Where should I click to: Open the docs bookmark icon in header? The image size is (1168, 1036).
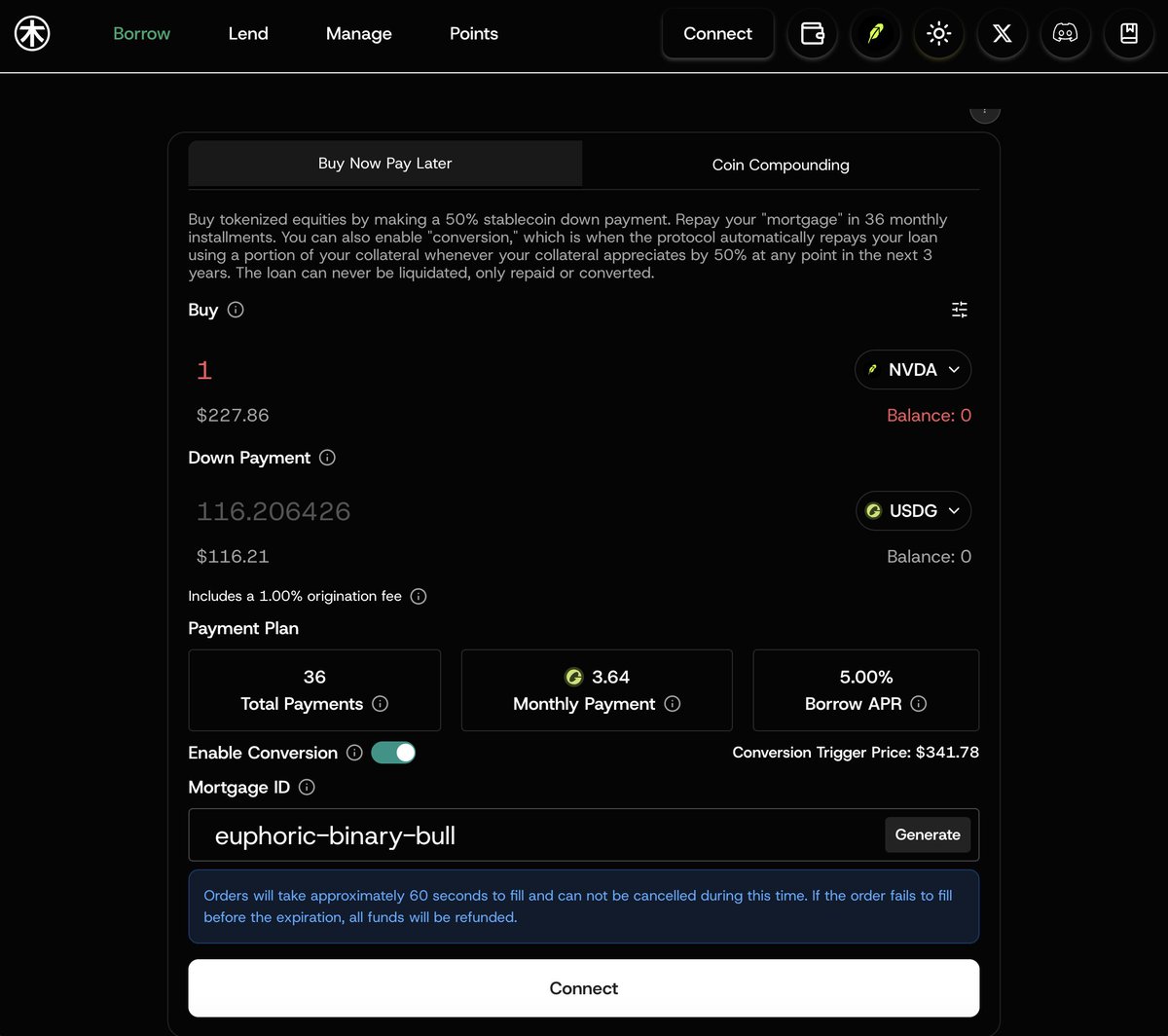(x=1128, y=34)
